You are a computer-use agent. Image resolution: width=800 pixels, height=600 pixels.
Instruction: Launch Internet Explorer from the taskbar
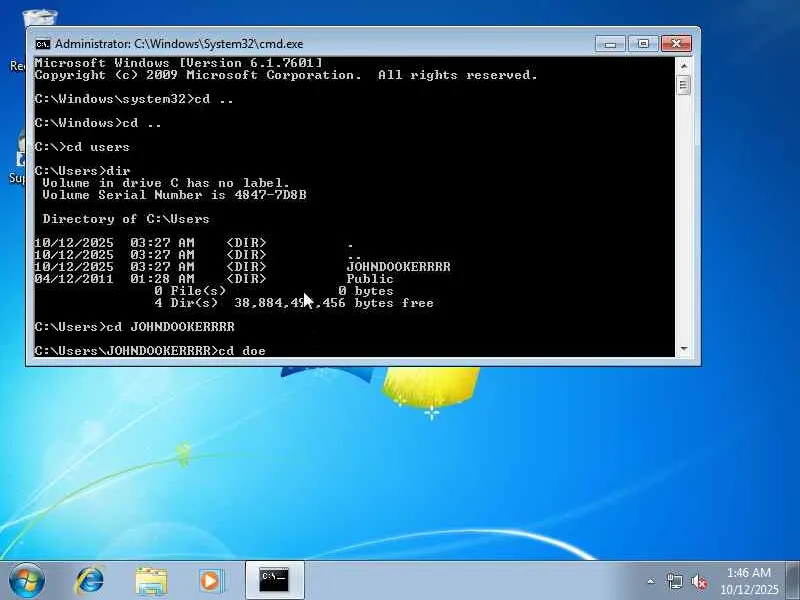[90, 581]
